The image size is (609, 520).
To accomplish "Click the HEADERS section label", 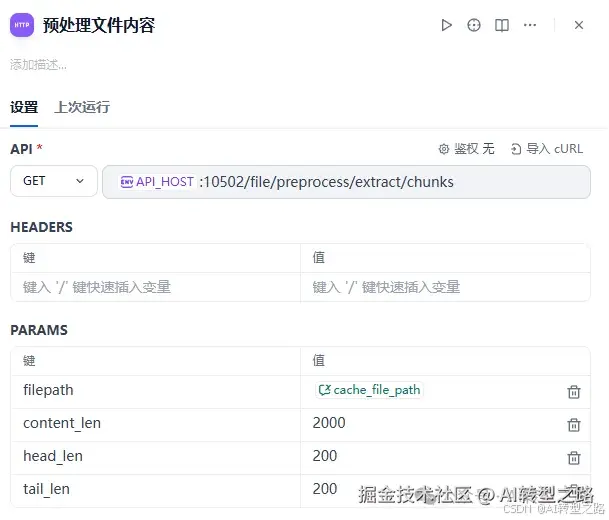I will tap(42, 227).
